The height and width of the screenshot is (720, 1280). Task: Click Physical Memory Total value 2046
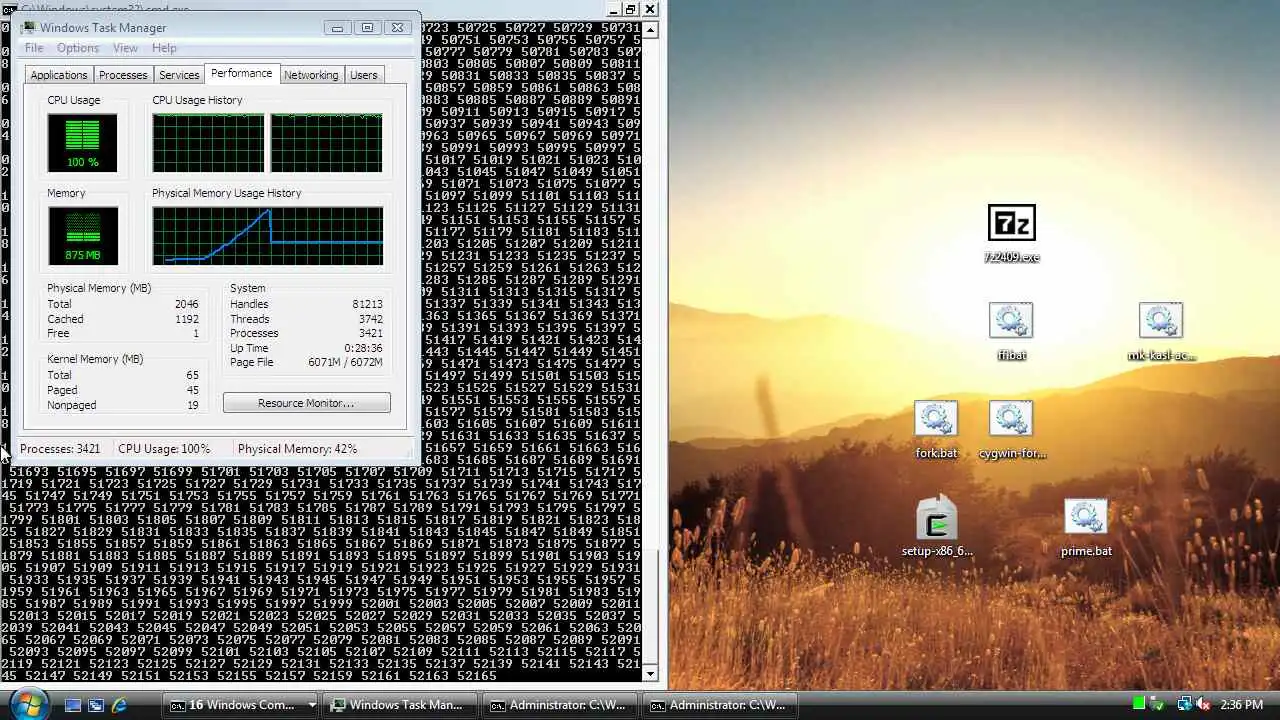187,304
